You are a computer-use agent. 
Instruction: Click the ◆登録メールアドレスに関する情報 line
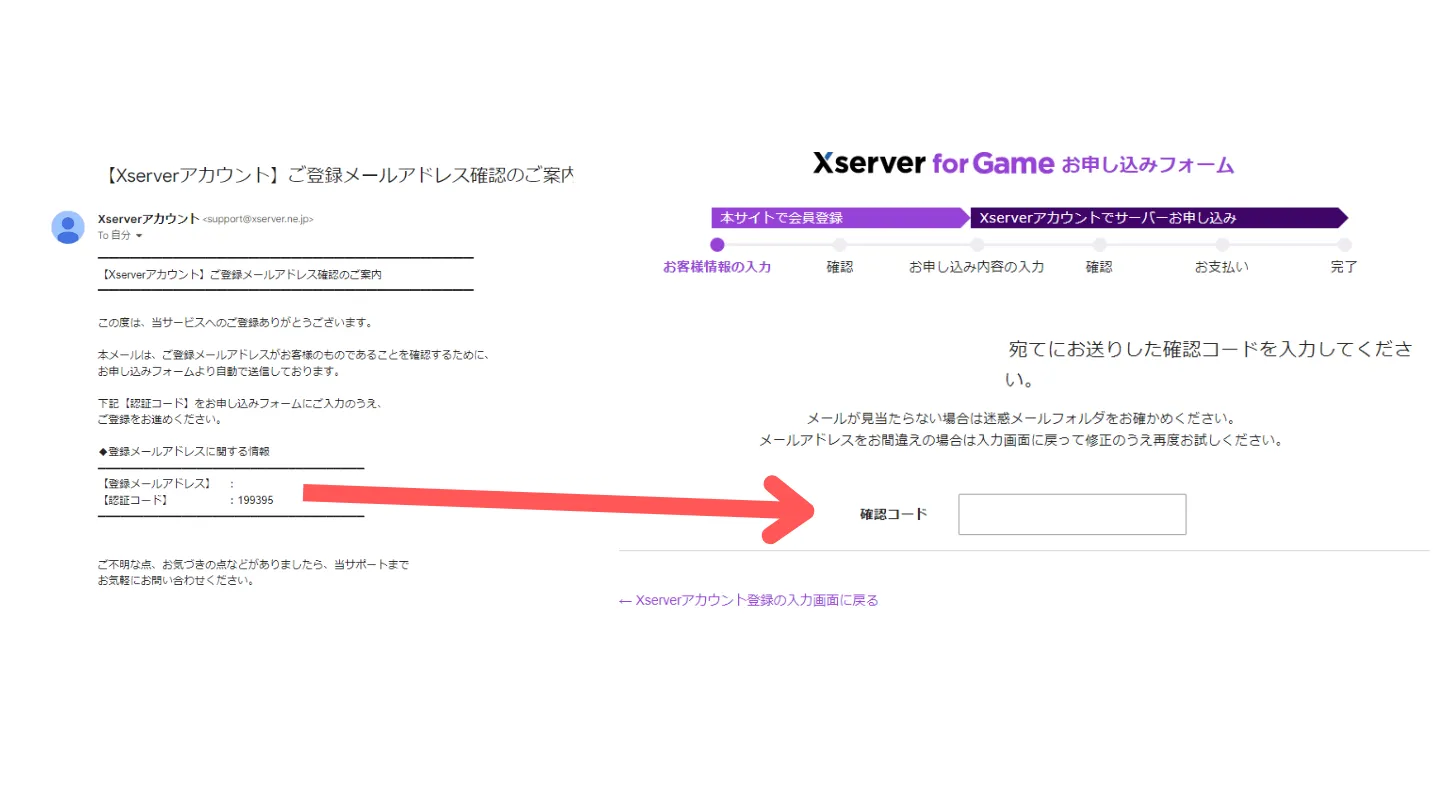click(x=184, y=451)
